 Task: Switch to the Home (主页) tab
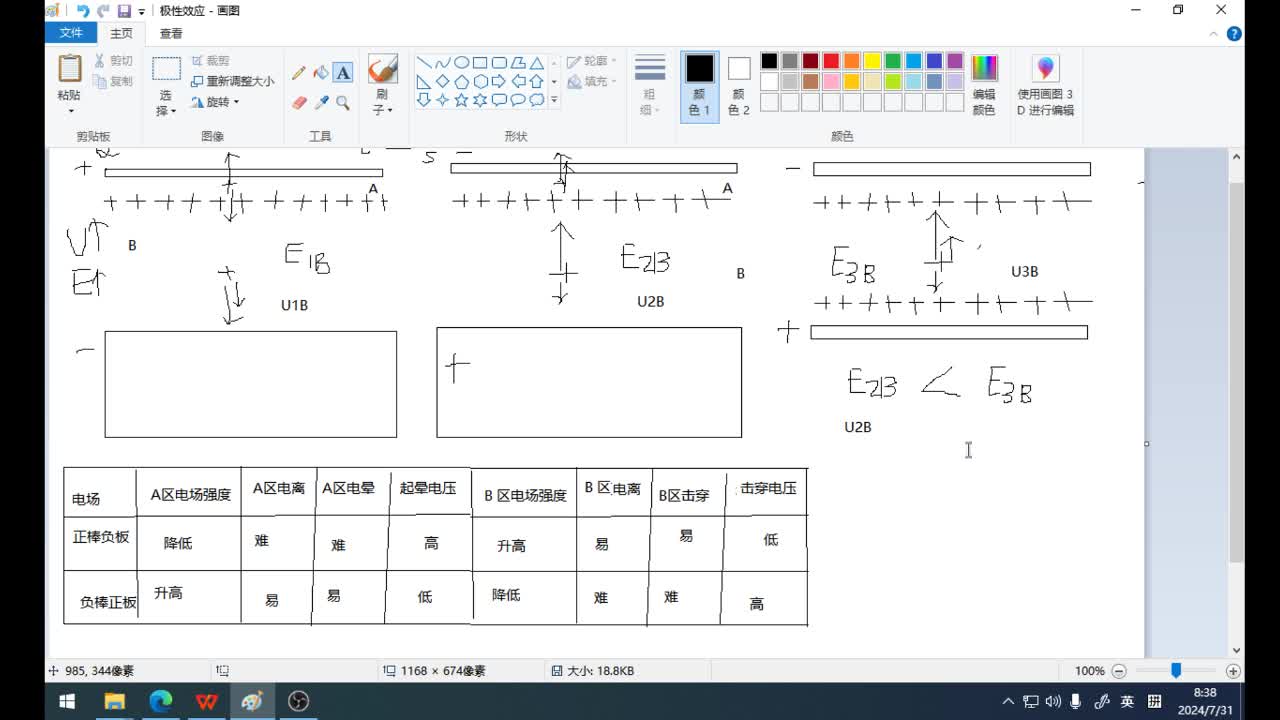(x=122, y=33)
